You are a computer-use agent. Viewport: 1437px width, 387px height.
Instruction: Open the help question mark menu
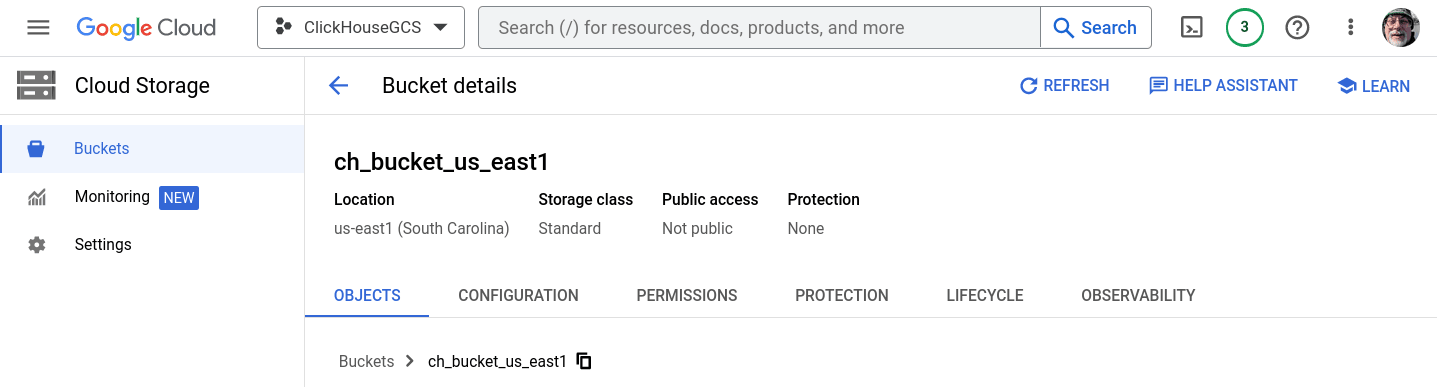pyautogui.click(x=1297, y=28)
